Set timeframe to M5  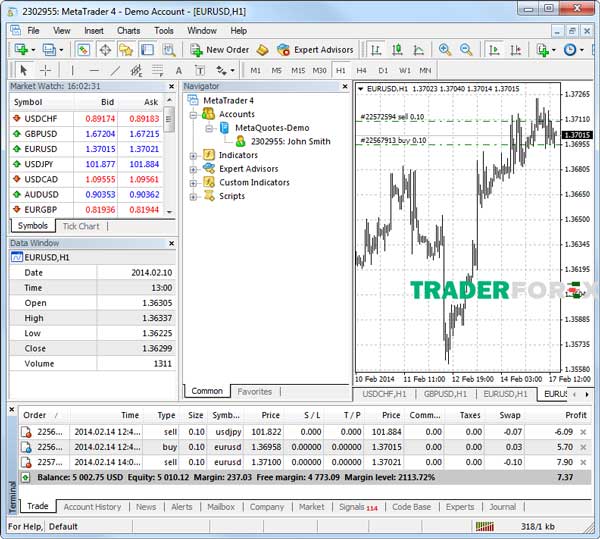pyautogui.click(x=276, y=70)
